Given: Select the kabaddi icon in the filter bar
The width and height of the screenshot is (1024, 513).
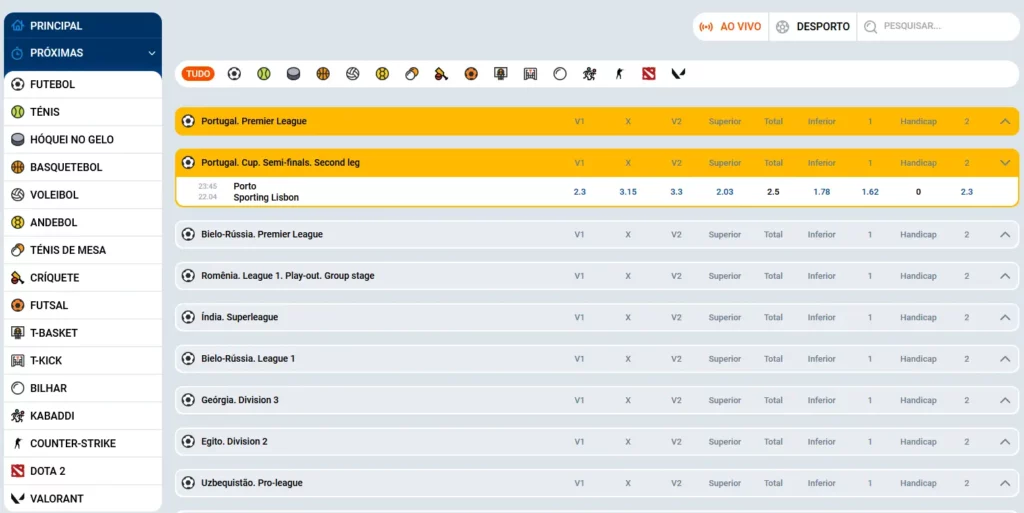Looking at the screenshot, I should [590, 74].
